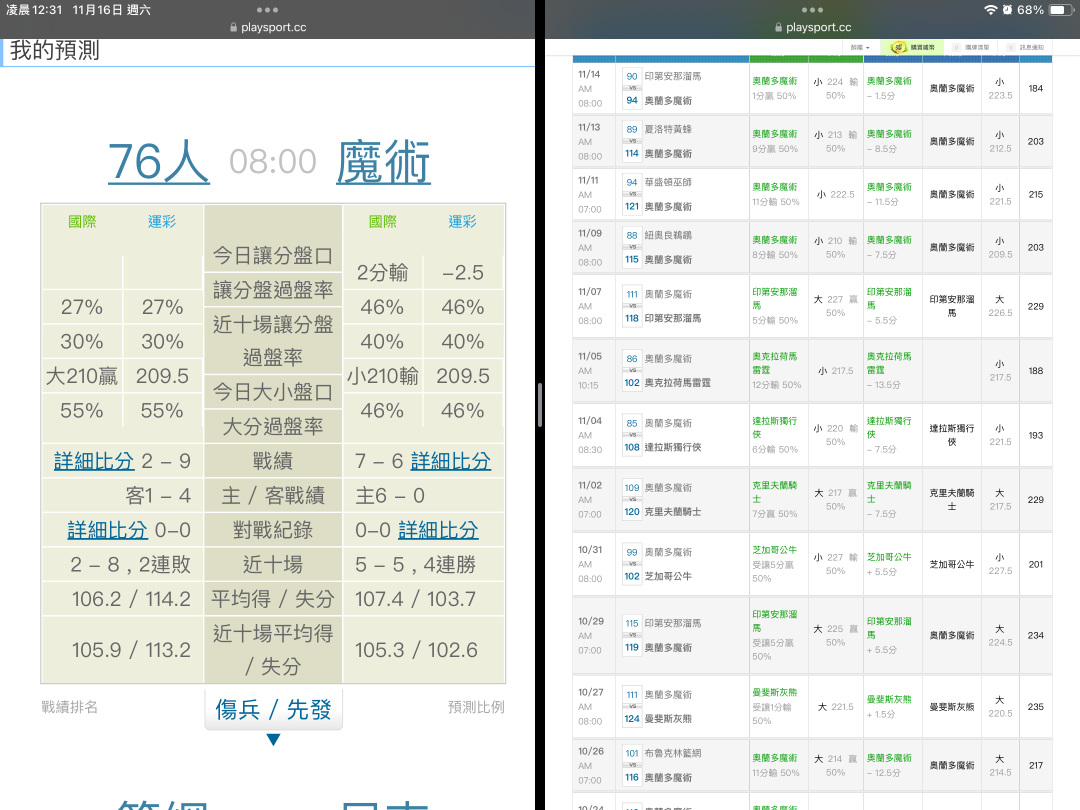
Task: Tap 大 226.5 cell in 11/07 row
Action: click(x=1000, y=307)
